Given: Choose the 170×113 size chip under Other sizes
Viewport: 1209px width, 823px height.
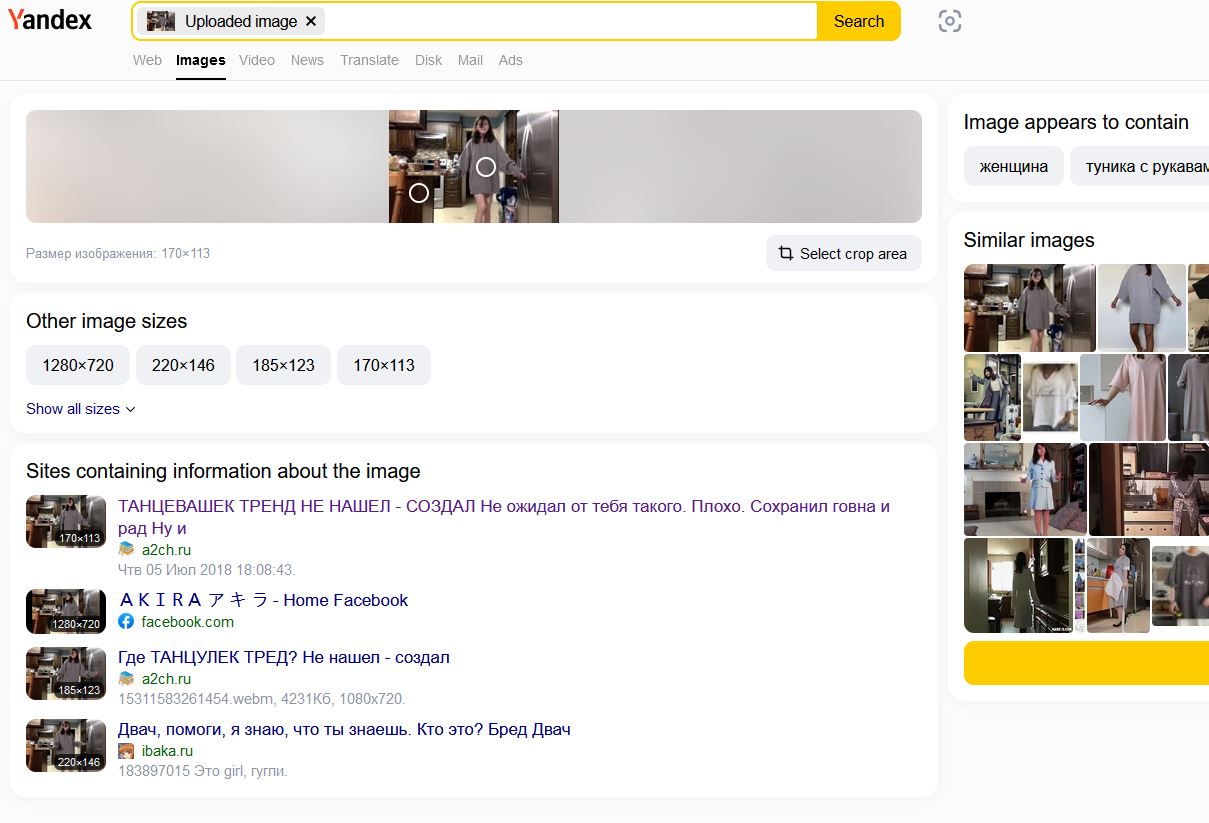Looking at the screenshot, I should [384, 365].
